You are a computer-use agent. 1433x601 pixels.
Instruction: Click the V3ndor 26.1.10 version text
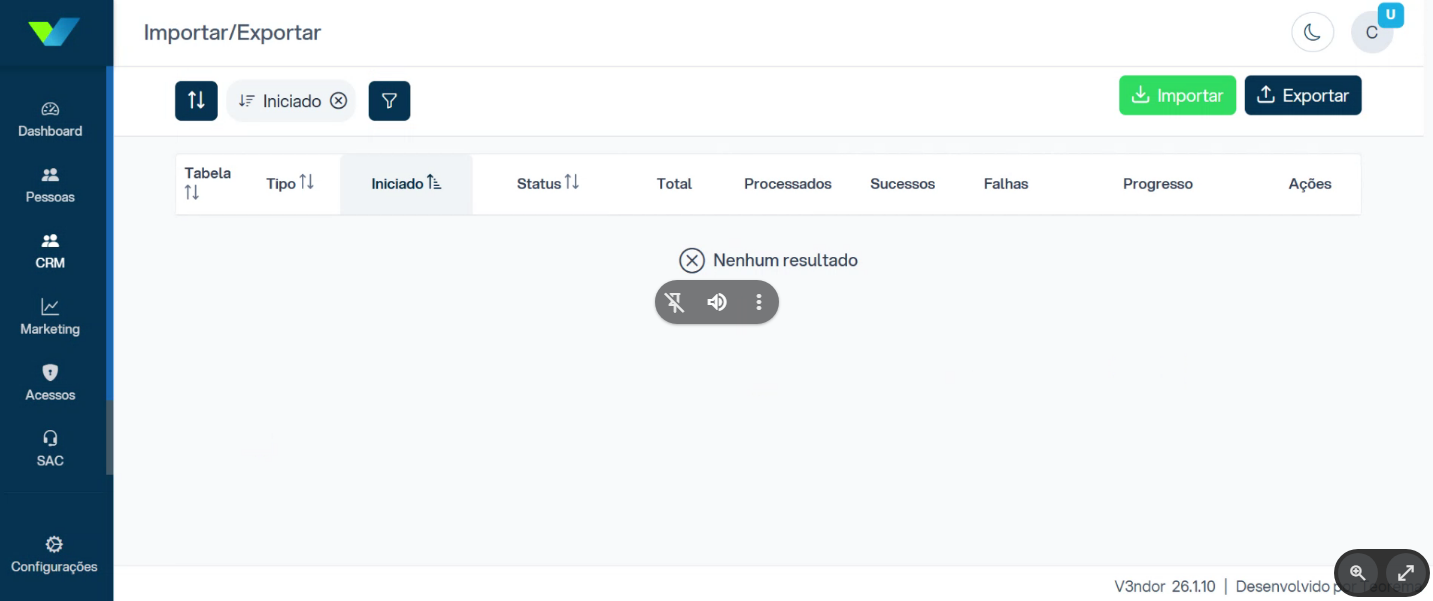click(1165, 586)
